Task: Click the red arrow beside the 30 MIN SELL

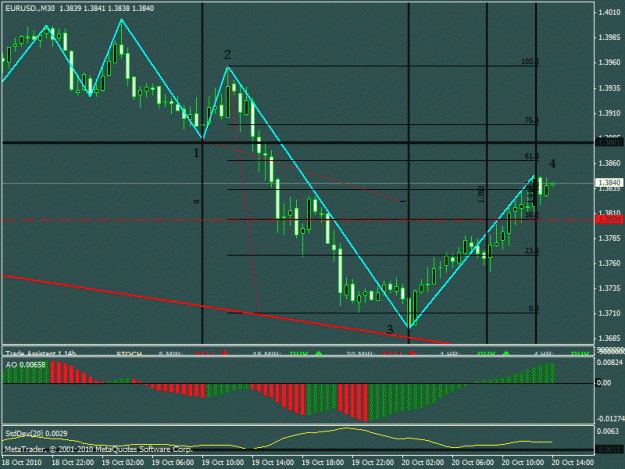Action: coord(412,353)
